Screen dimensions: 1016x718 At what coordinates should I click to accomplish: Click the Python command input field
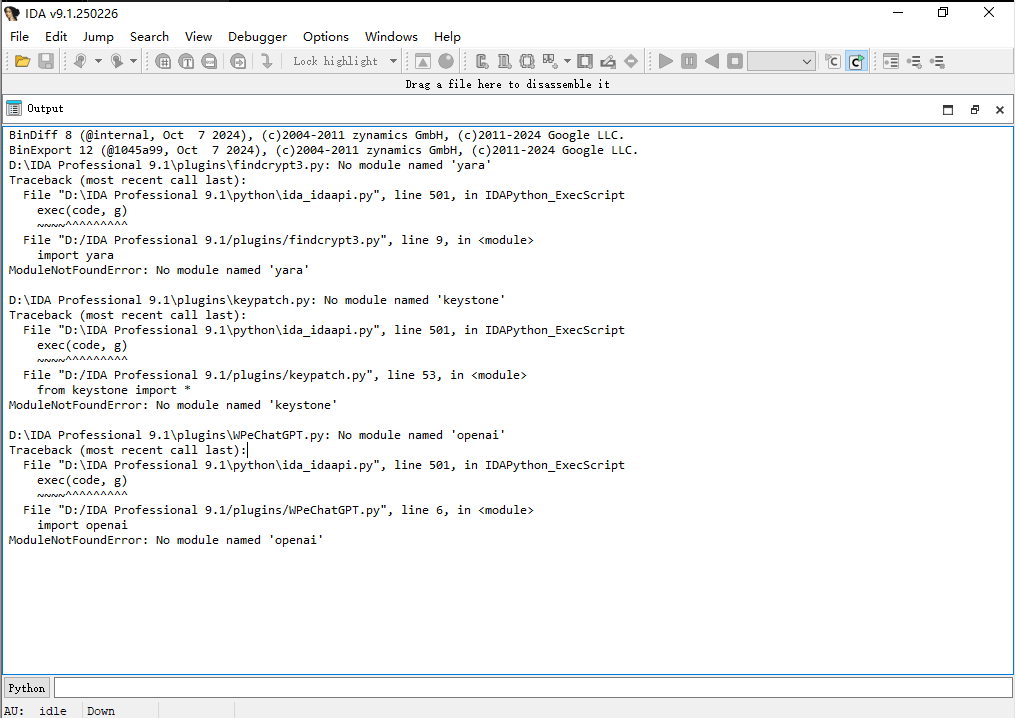coord(533,688)
